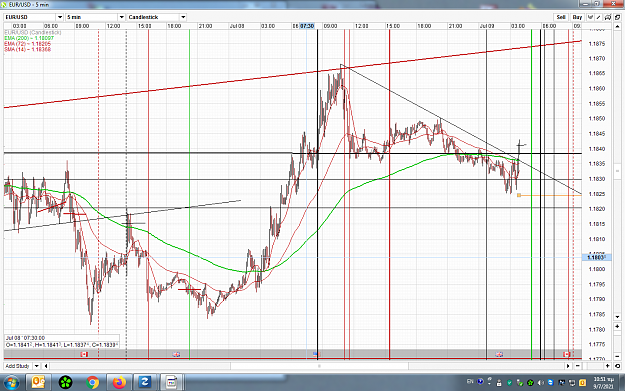The image size is (625, 391).
Task: Click the horizontal chart scrollbar thumb
Action: [x=319, y=366]
